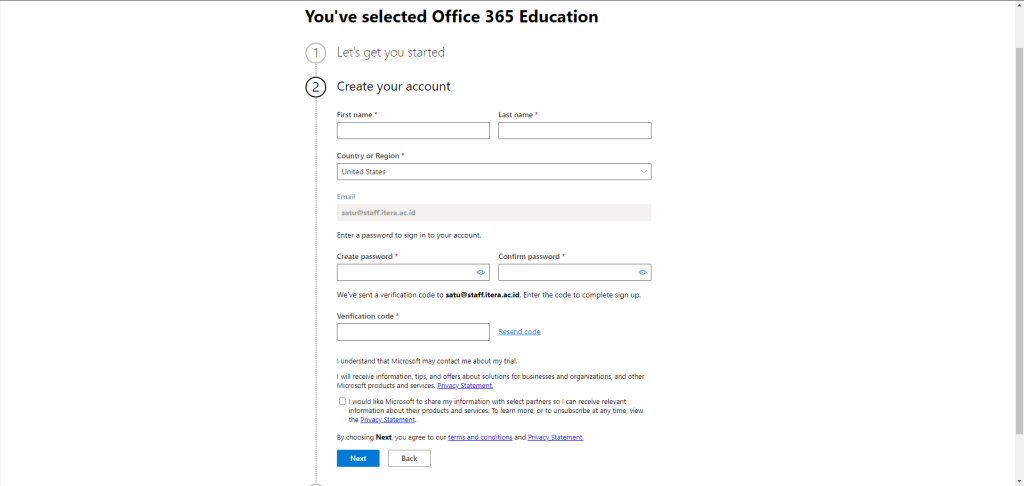
Task: Show password in Create password field
Action: [x=481, y=272]
